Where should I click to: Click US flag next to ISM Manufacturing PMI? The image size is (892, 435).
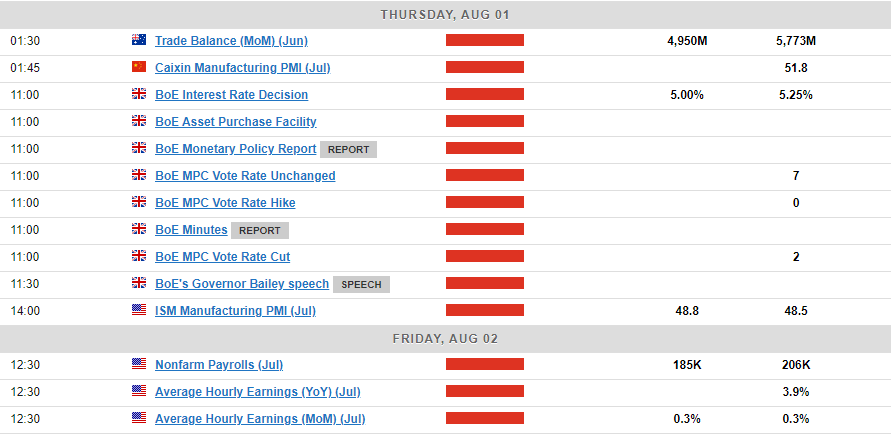click(x=139, y=311)
